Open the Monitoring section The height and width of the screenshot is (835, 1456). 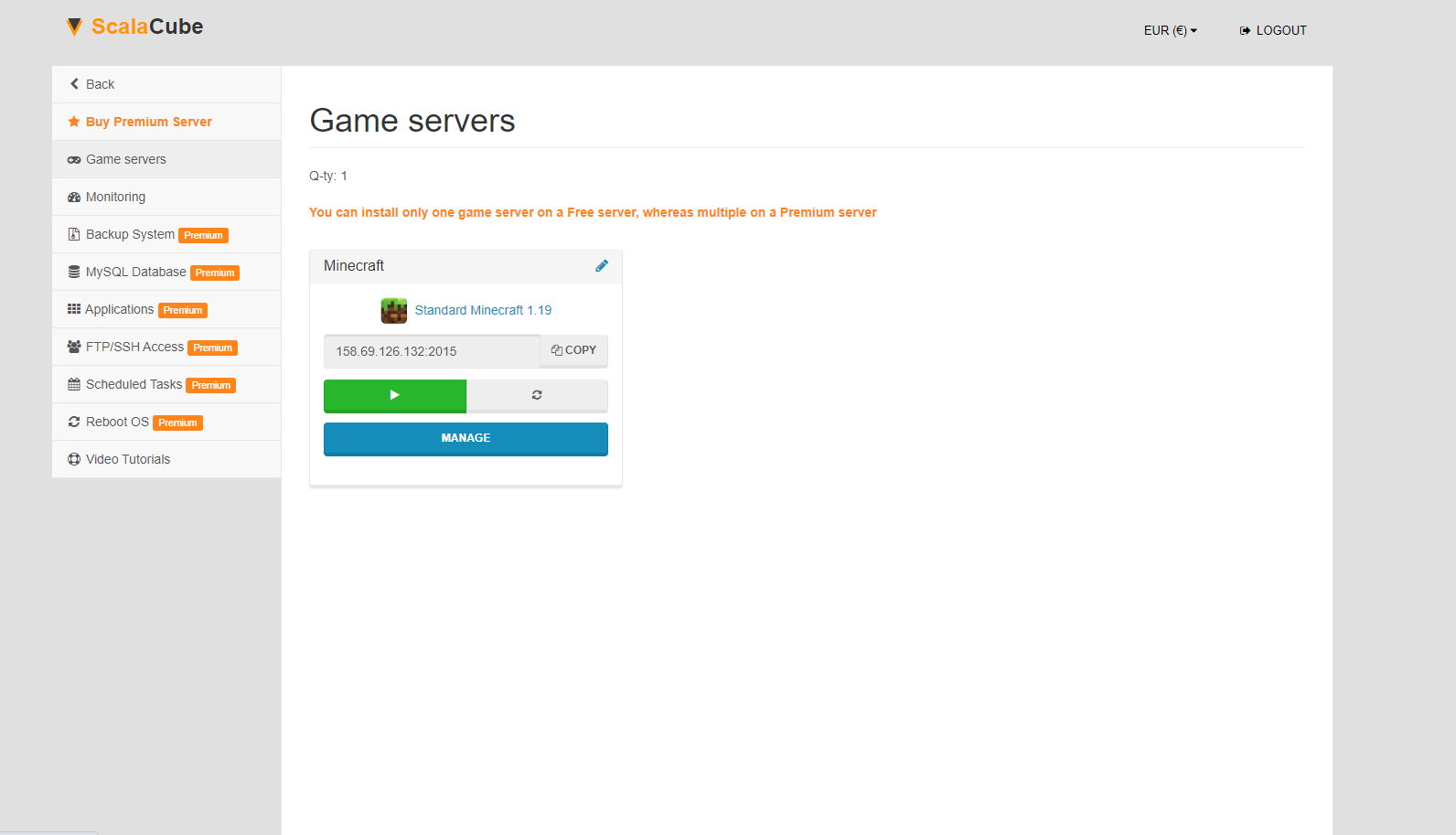pyautogui.click(x=166, y=197)
